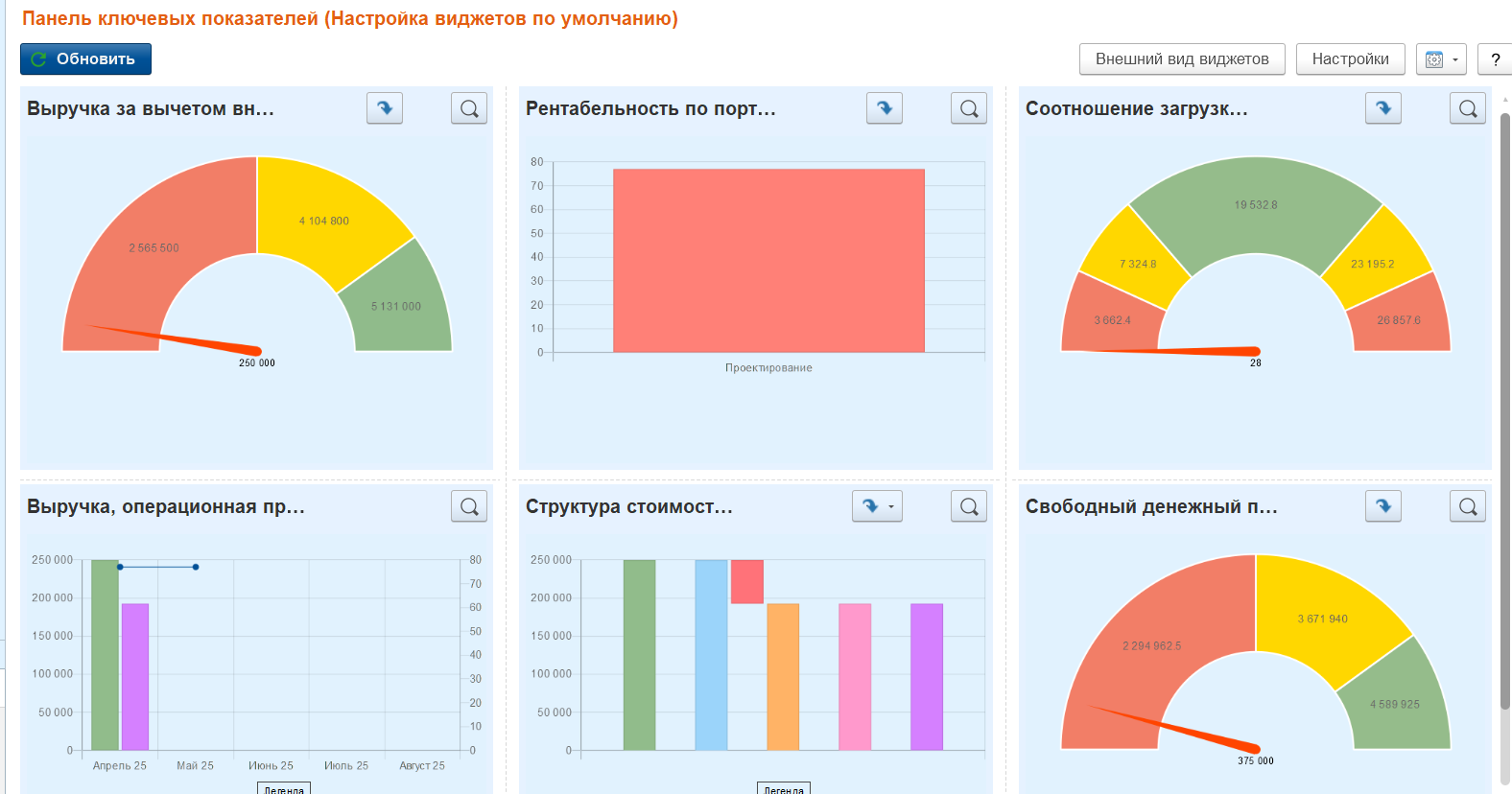Click the 375 000 gauge needle value
The image size is (1512, 794).
pyautogui.click(x=1256, y=761)
